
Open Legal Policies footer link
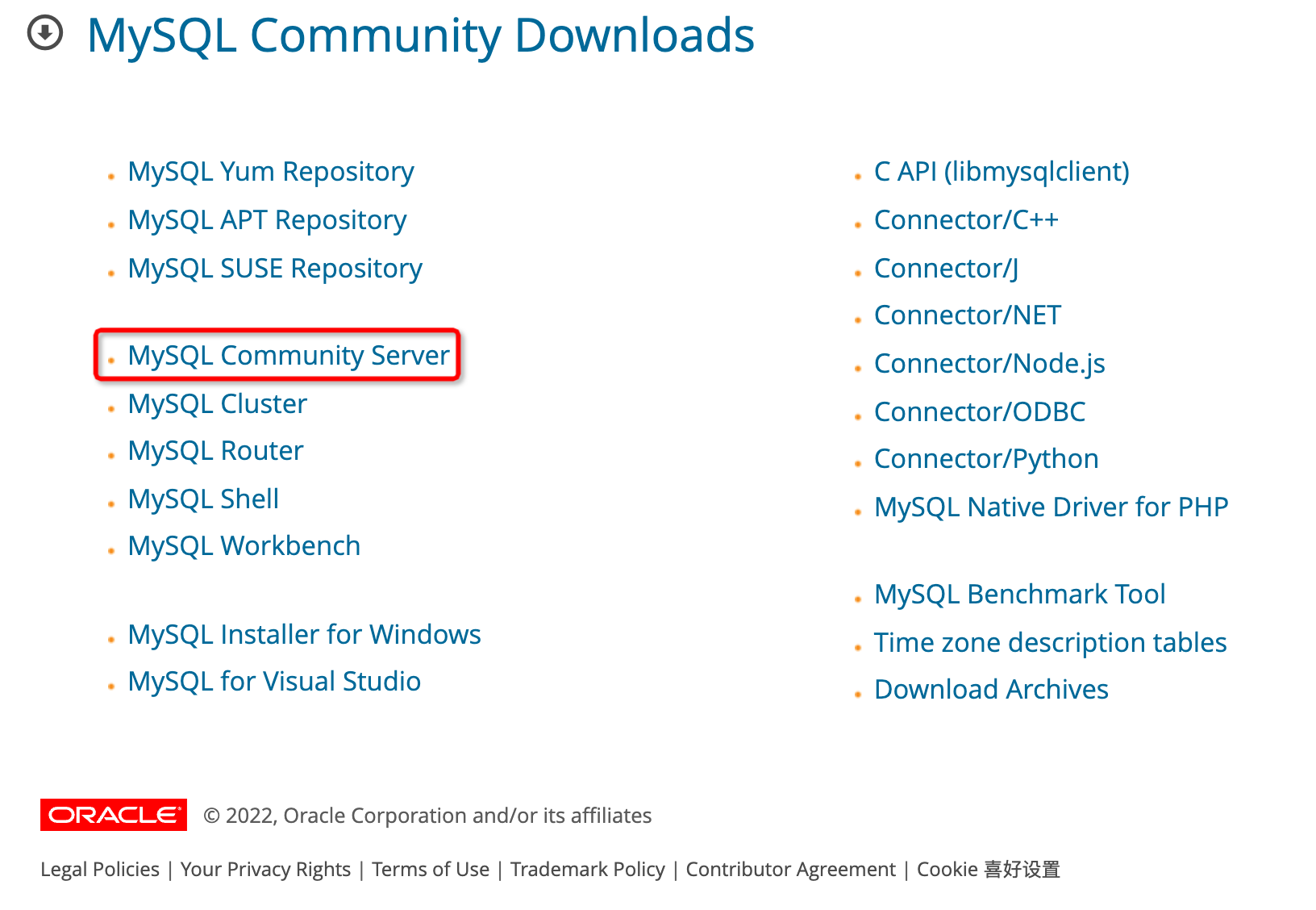coord(100,870)
